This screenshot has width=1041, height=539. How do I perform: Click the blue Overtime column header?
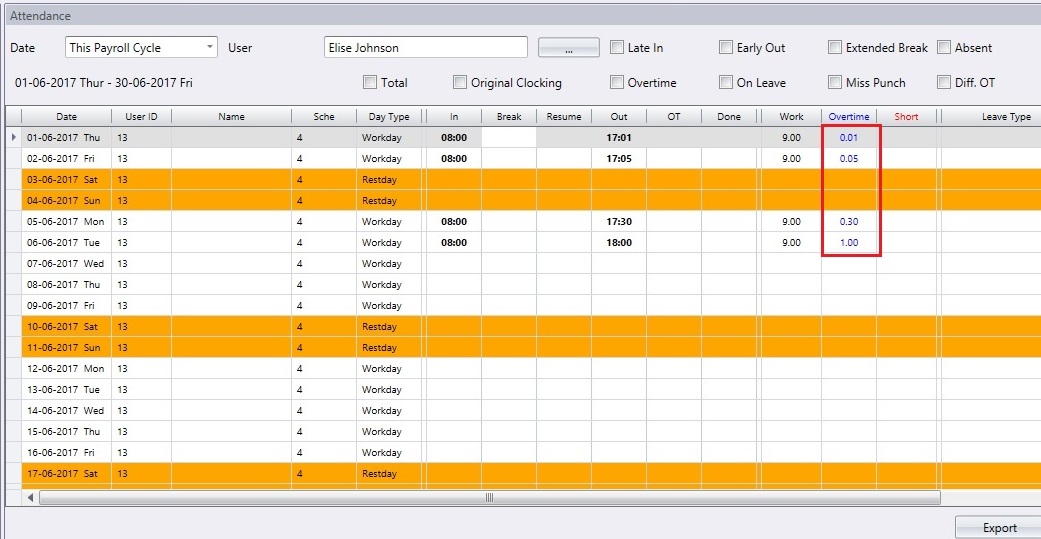point(849,117)
